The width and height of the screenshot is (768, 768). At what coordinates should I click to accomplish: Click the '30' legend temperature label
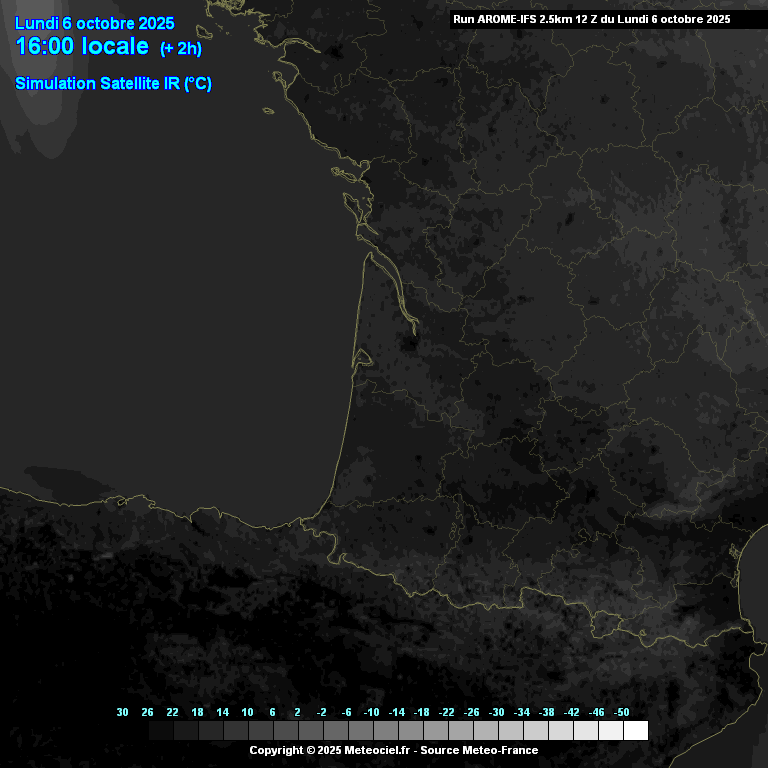pyautogui.click(x=122, y=712)
